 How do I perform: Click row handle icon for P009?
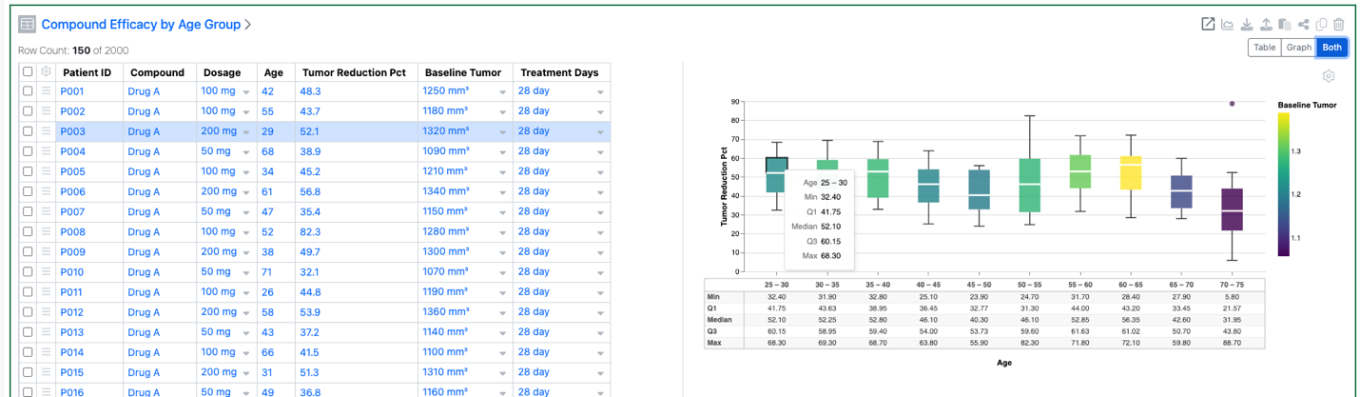(46, 252)
